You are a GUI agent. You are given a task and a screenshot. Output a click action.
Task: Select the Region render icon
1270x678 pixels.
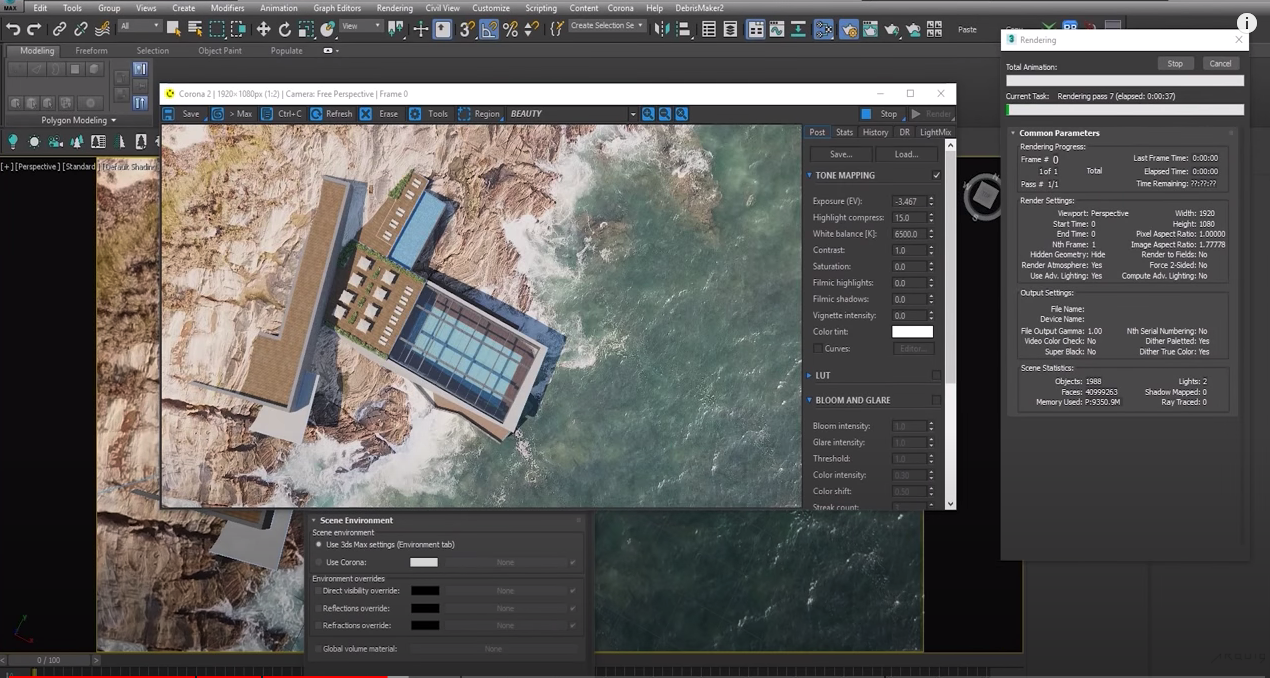pyautogui.click(x=464, y=114)
